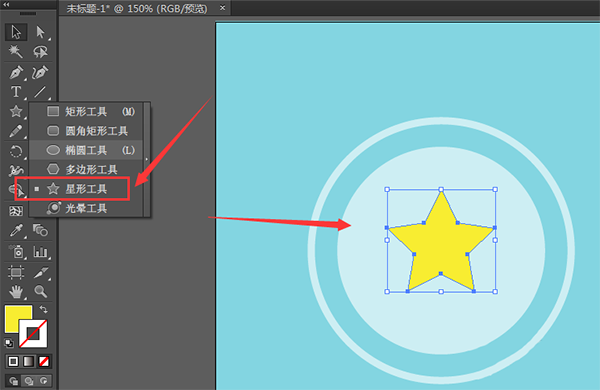Viewport: 600px width, 390px height.
Task: Activate the Artboard tool
Action: [x=16, y=273]
